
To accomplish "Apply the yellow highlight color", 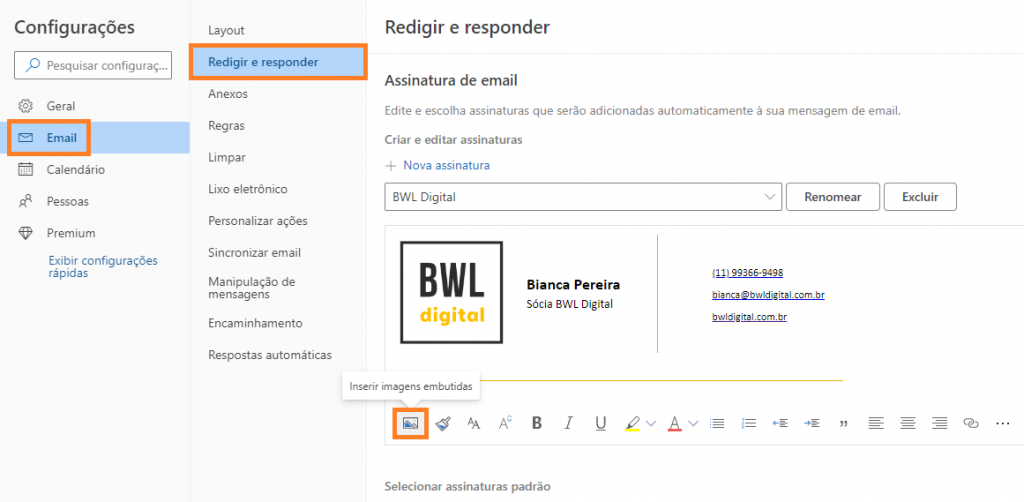I will [x=632, y=424].
